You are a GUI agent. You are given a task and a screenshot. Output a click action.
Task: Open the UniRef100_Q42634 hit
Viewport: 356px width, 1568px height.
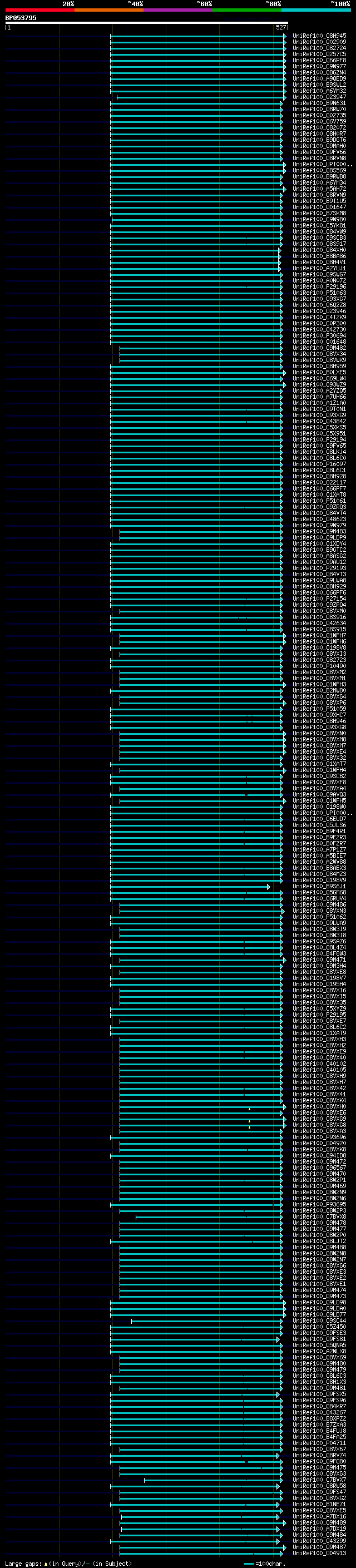pyautogui.click(x=319, y=623)
